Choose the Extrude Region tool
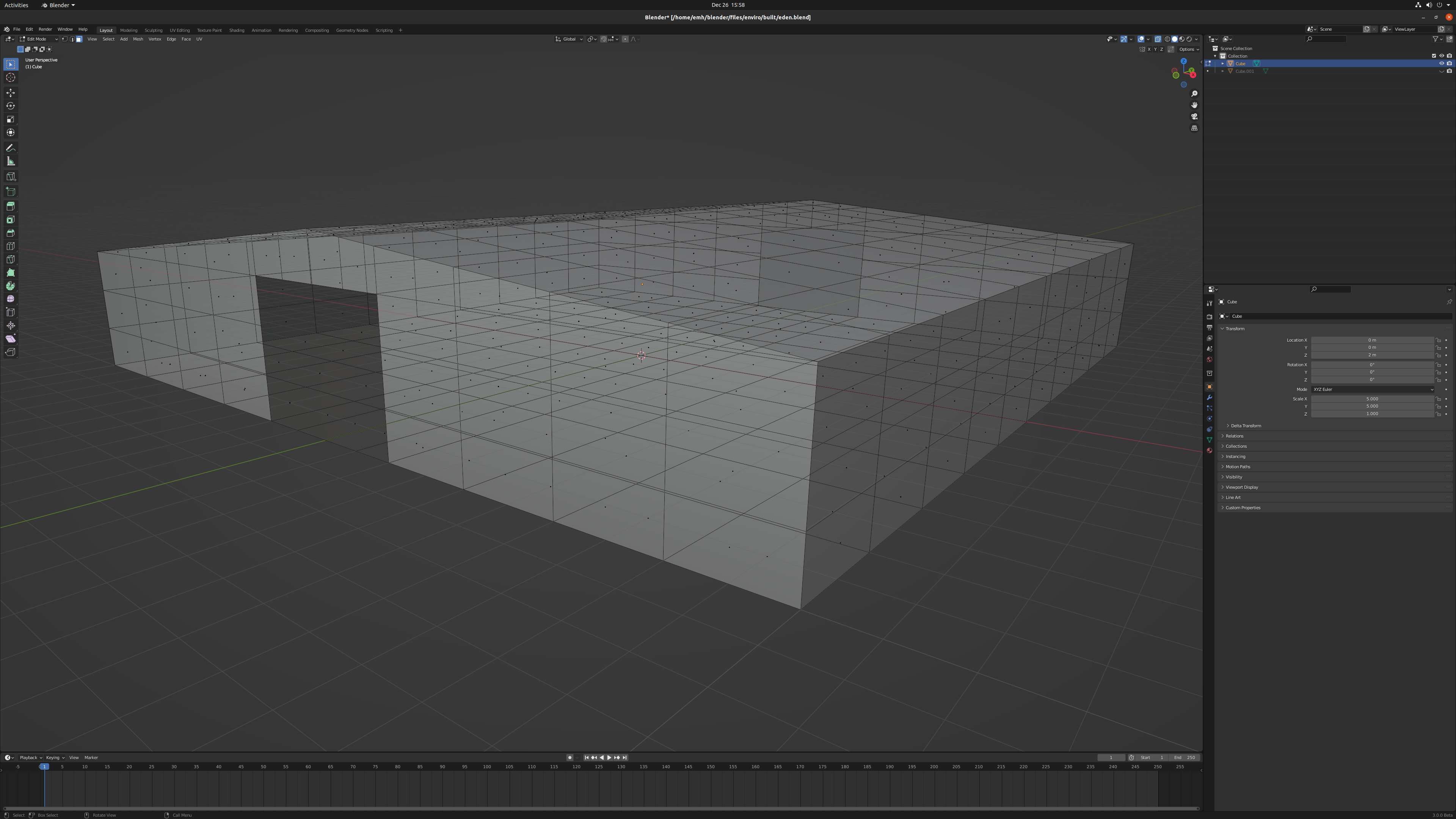Screen dimensions: 1456x819 [x=11, y=206]
